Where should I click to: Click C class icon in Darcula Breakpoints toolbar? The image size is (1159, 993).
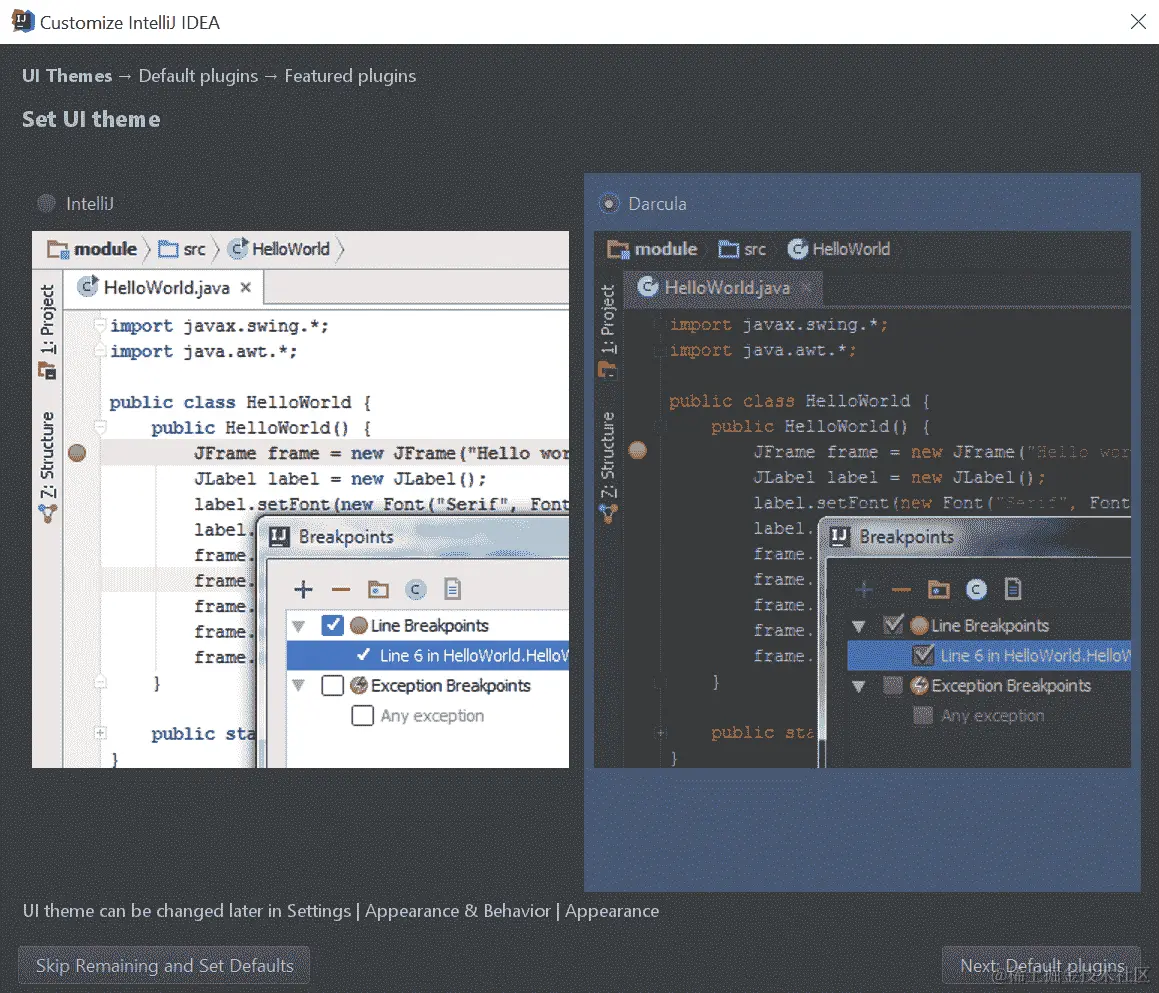pos(976,589)
